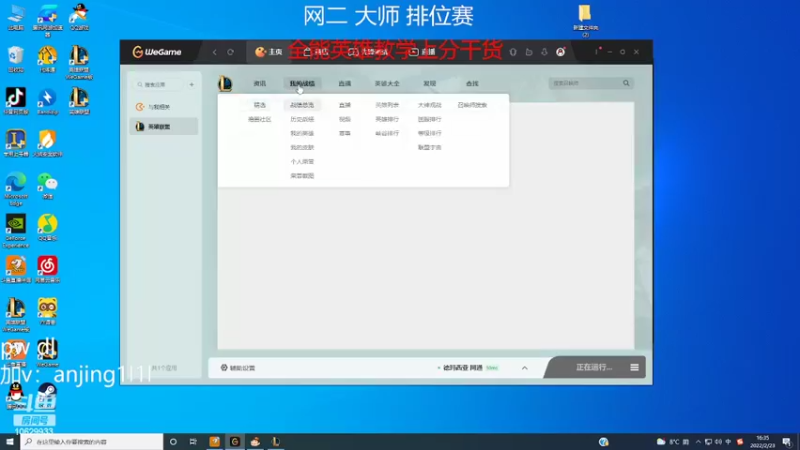This screenshot has height=450, width=800.
Task: Open the 此电脑 This PC desktop icon
Action: (16, 17)
